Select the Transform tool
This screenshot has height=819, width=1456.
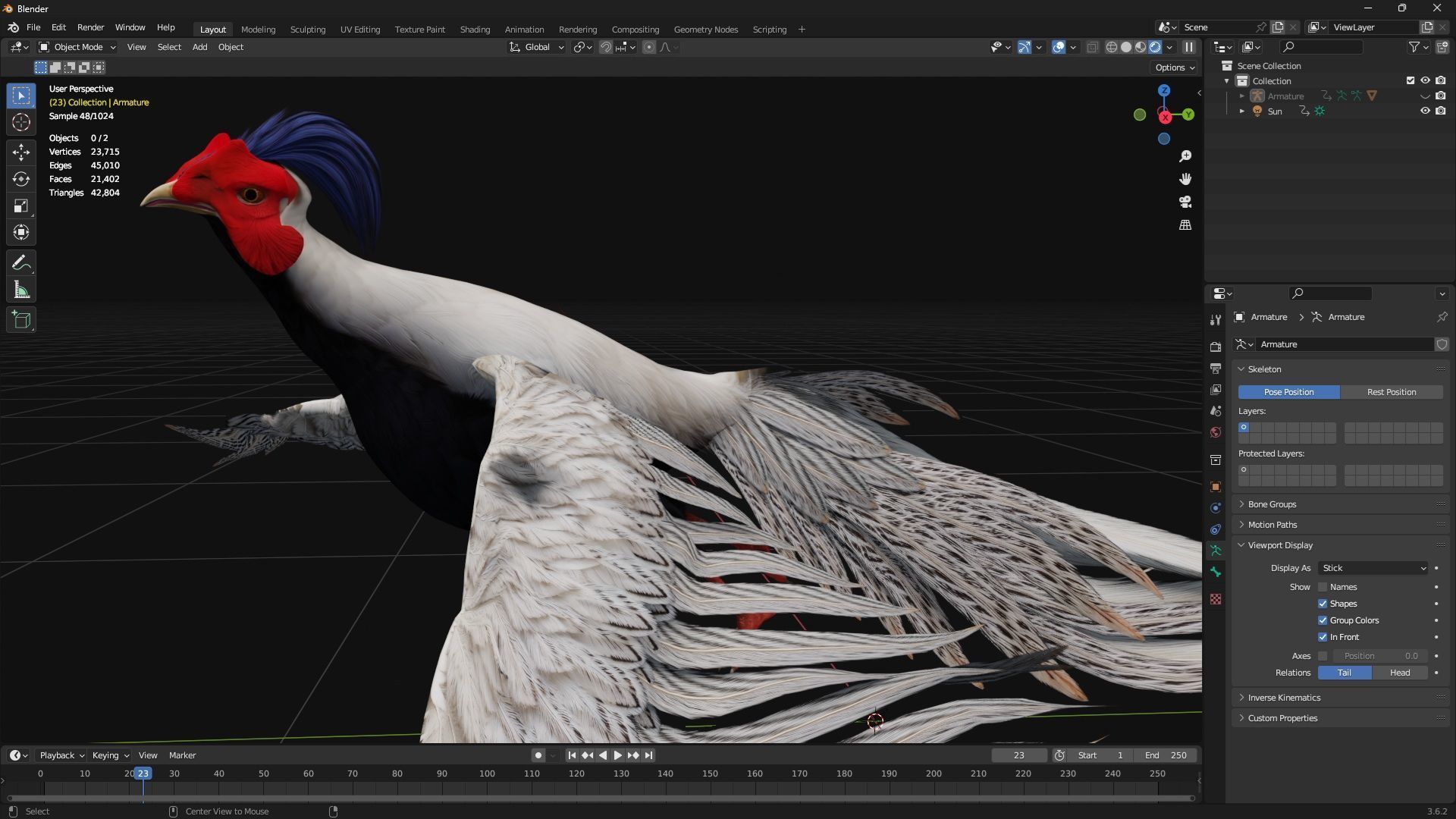point(21,232)
